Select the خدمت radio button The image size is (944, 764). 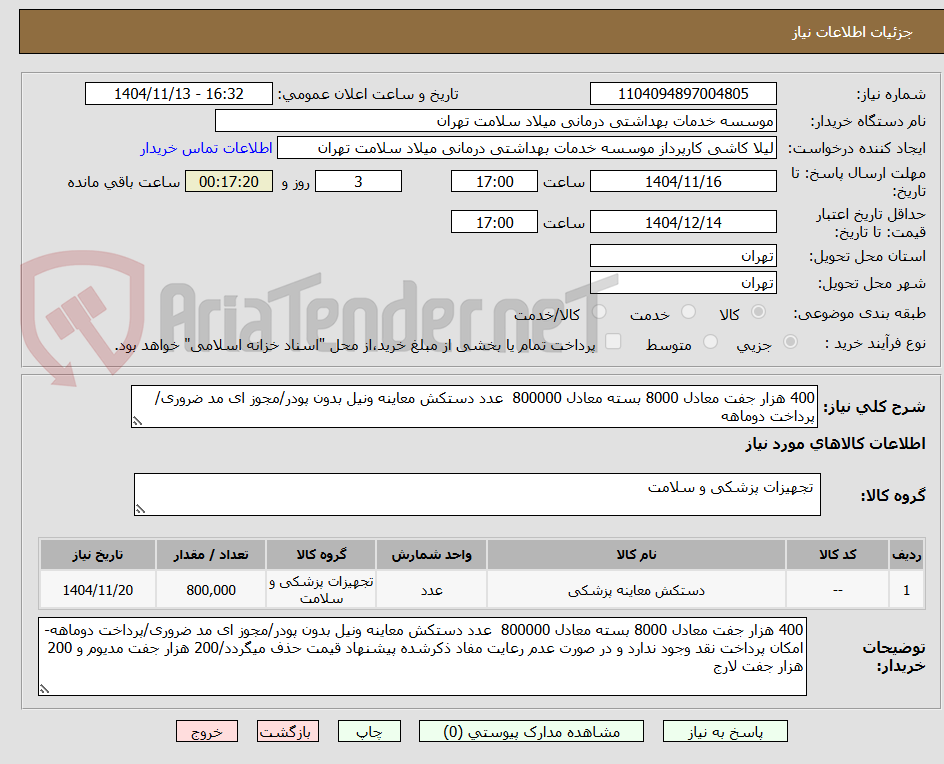(688, 312)
